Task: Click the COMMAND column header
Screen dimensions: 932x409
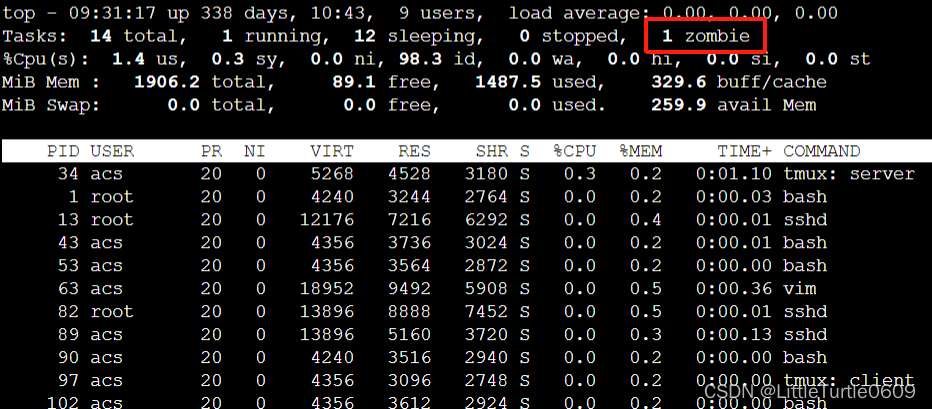Action: coord(821,151)
